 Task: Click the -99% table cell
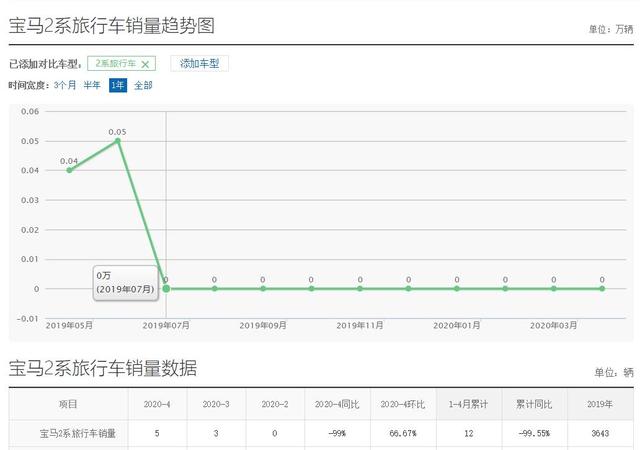coord(337,433)
